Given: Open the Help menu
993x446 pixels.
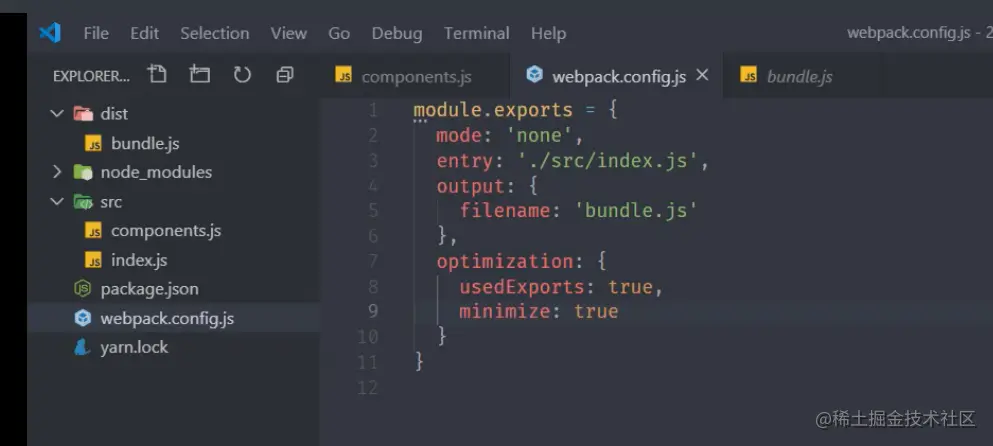Looking at the screenshot, I should (x=548, y=34).
